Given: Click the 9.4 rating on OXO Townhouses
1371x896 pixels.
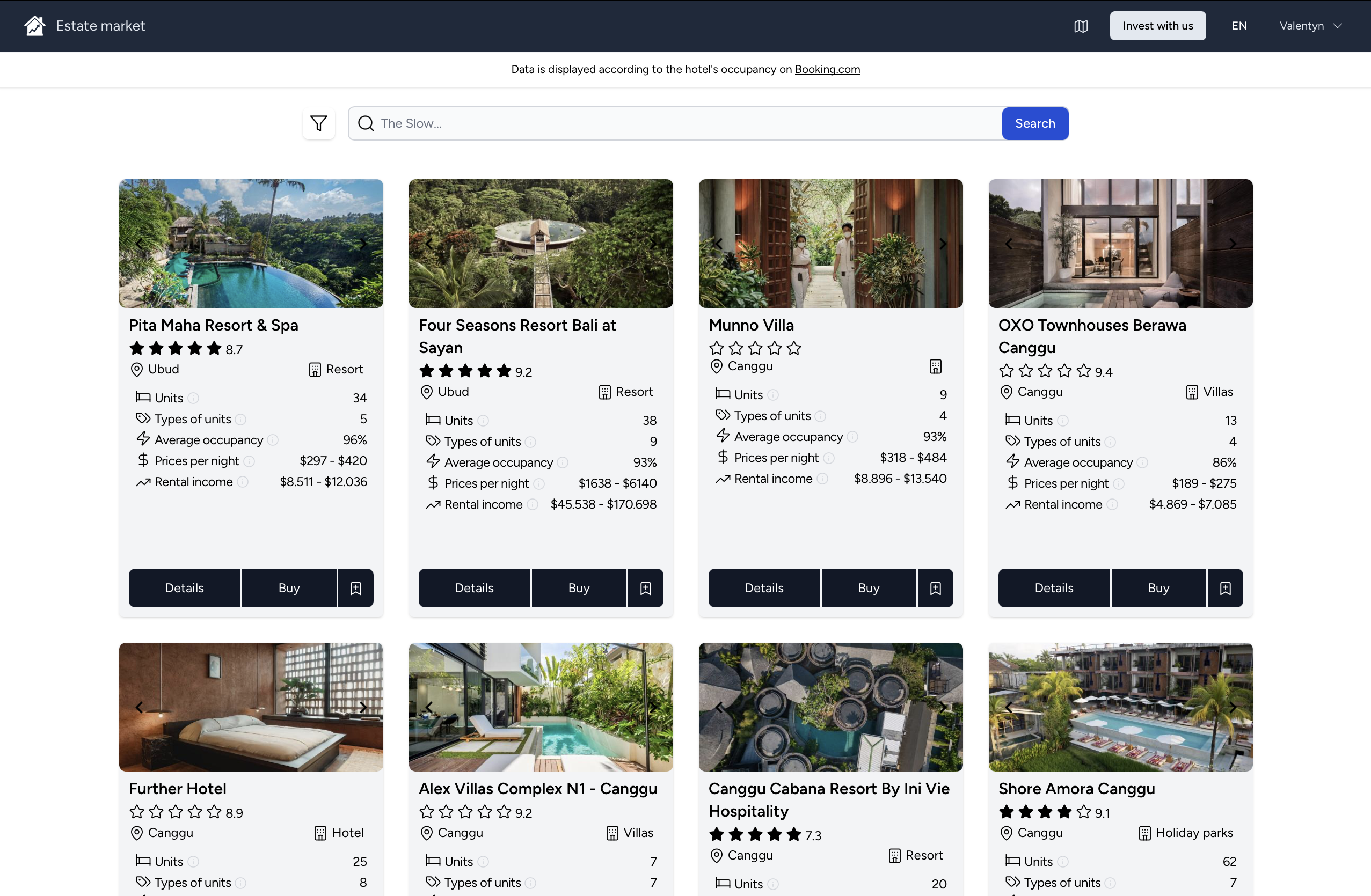Looking at the screenshot, I should pyautogui.click(x=1103, y=372).
